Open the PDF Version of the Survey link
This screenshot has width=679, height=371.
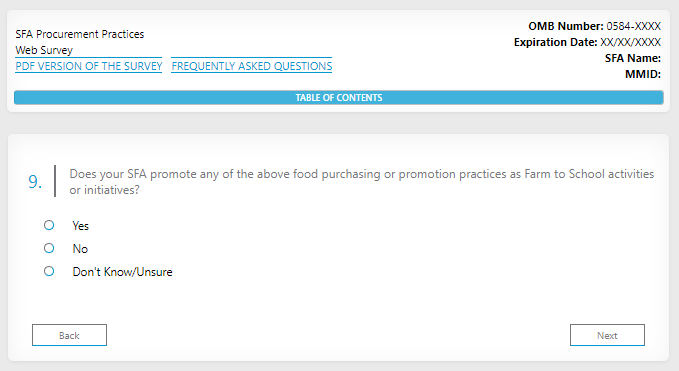(89, 66)
